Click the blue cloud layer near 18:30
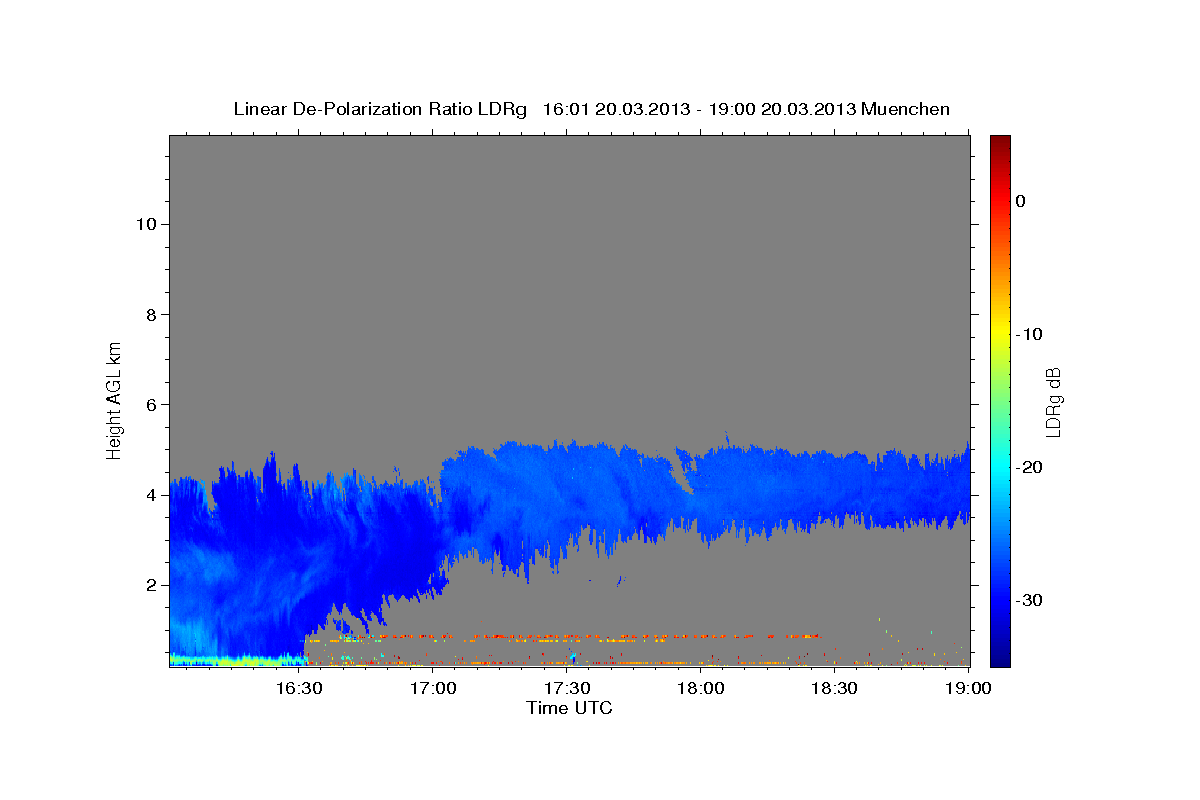The width and height of the screenshot is (1200, 800). (x=835, y=488)
